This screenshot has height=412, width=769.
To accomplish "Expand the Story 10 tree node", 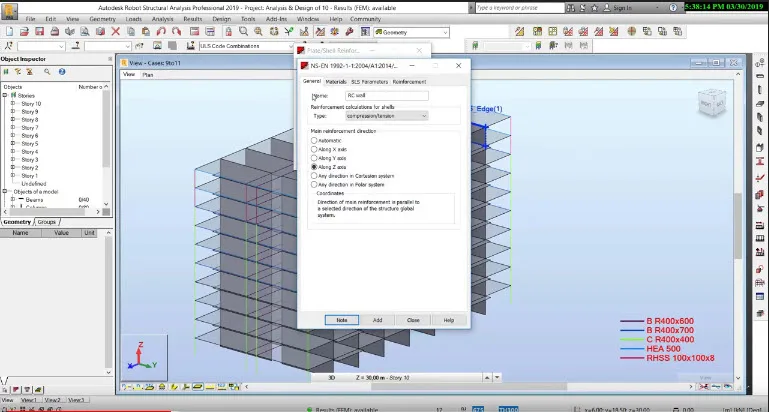I will (x=13, y=103).
